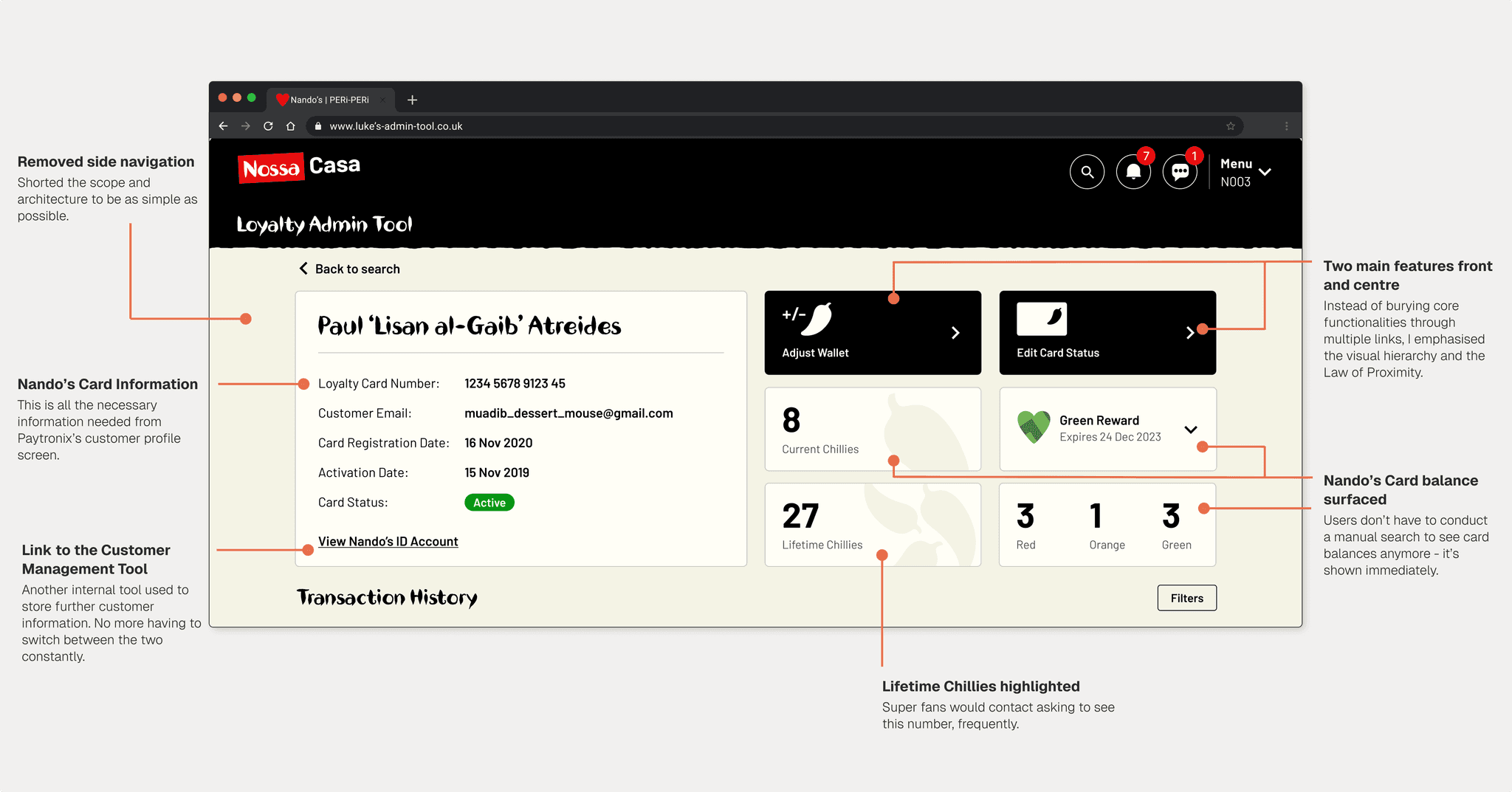This screenshot has width=1512, height=792.
Task: Expand the Green Reward dropdown chevron
Action: click(1191, 430)
